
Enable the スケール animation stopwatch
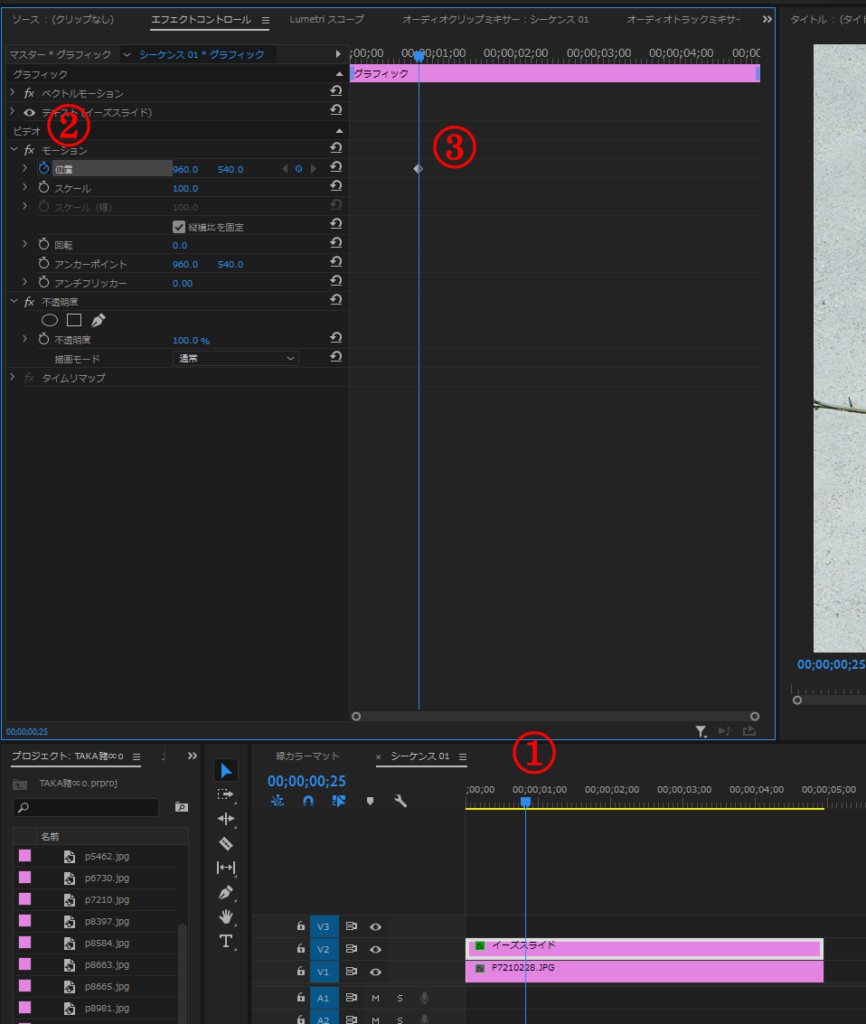pos(44,187)
